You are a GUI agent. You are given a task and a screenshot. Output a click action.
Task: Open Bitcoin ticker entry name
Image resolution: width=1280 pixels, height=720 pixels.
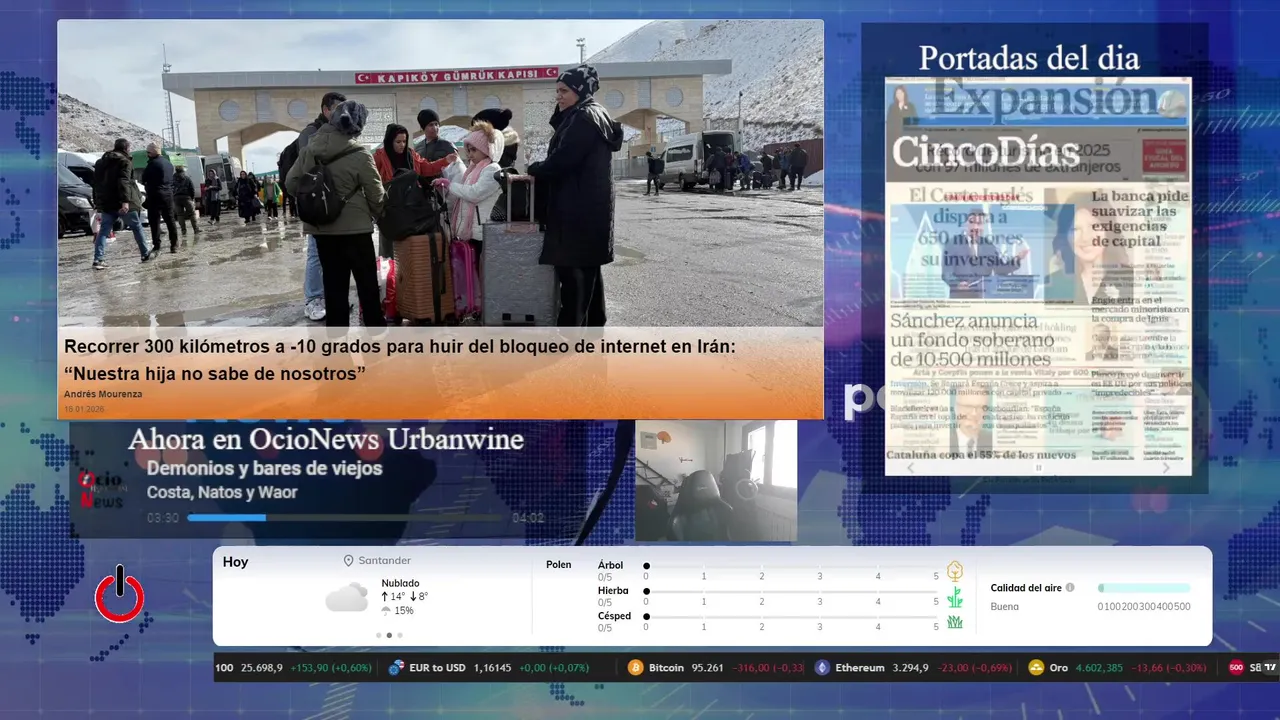coord(666,668)
